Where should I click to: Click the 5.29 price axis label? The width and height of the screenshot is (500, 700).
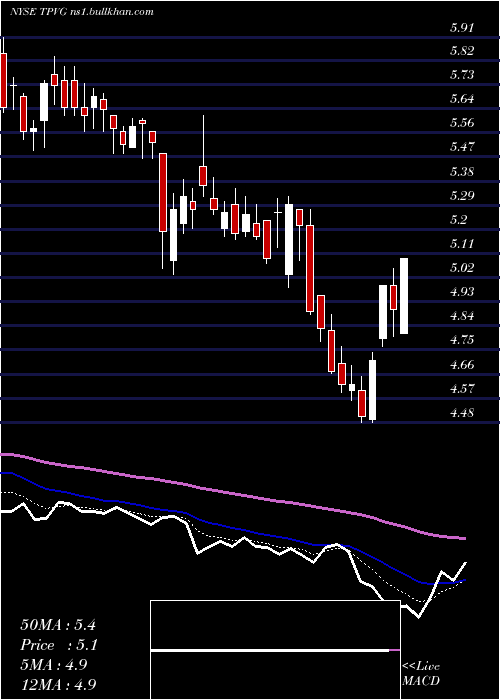pos(461,196)
